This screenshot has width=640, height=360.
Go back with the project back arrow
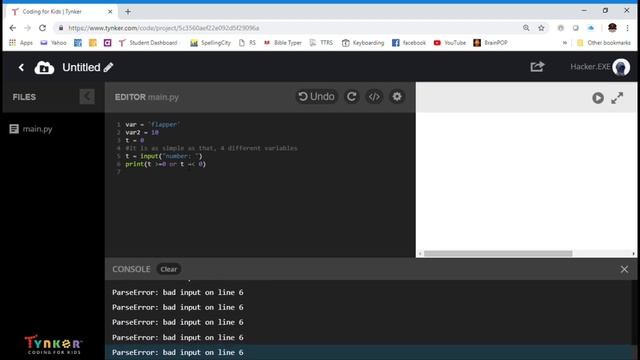tap(21, 67)
